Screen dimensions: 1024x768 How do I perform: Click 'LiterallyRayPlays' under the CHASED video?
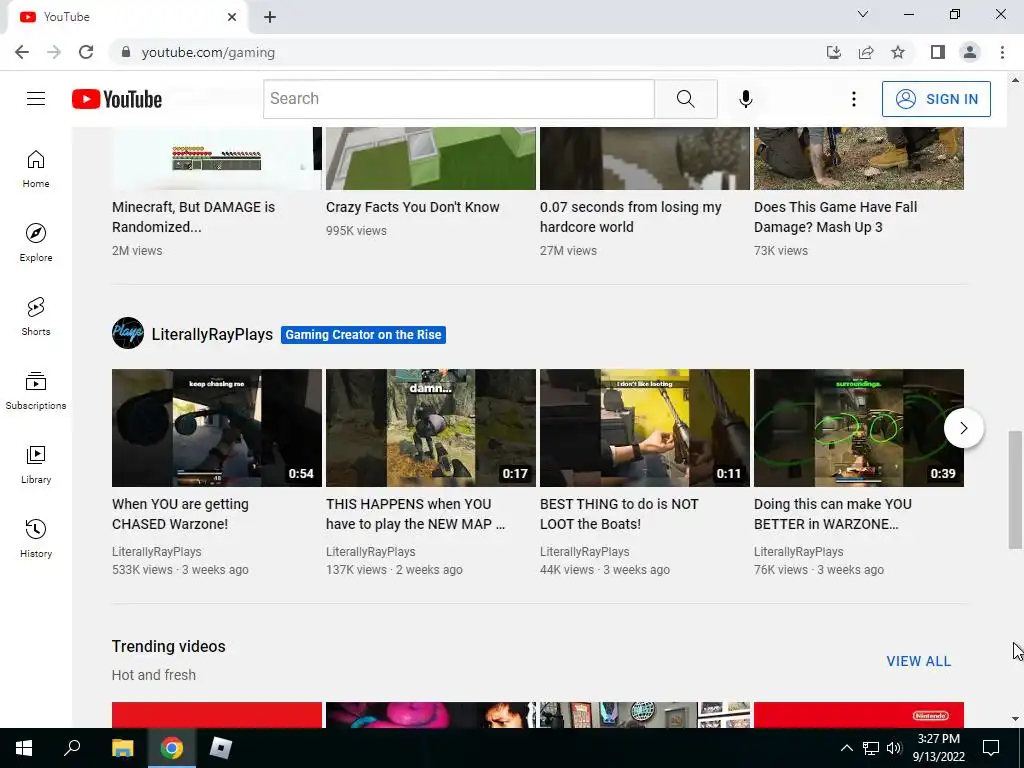tap(157, 552)
